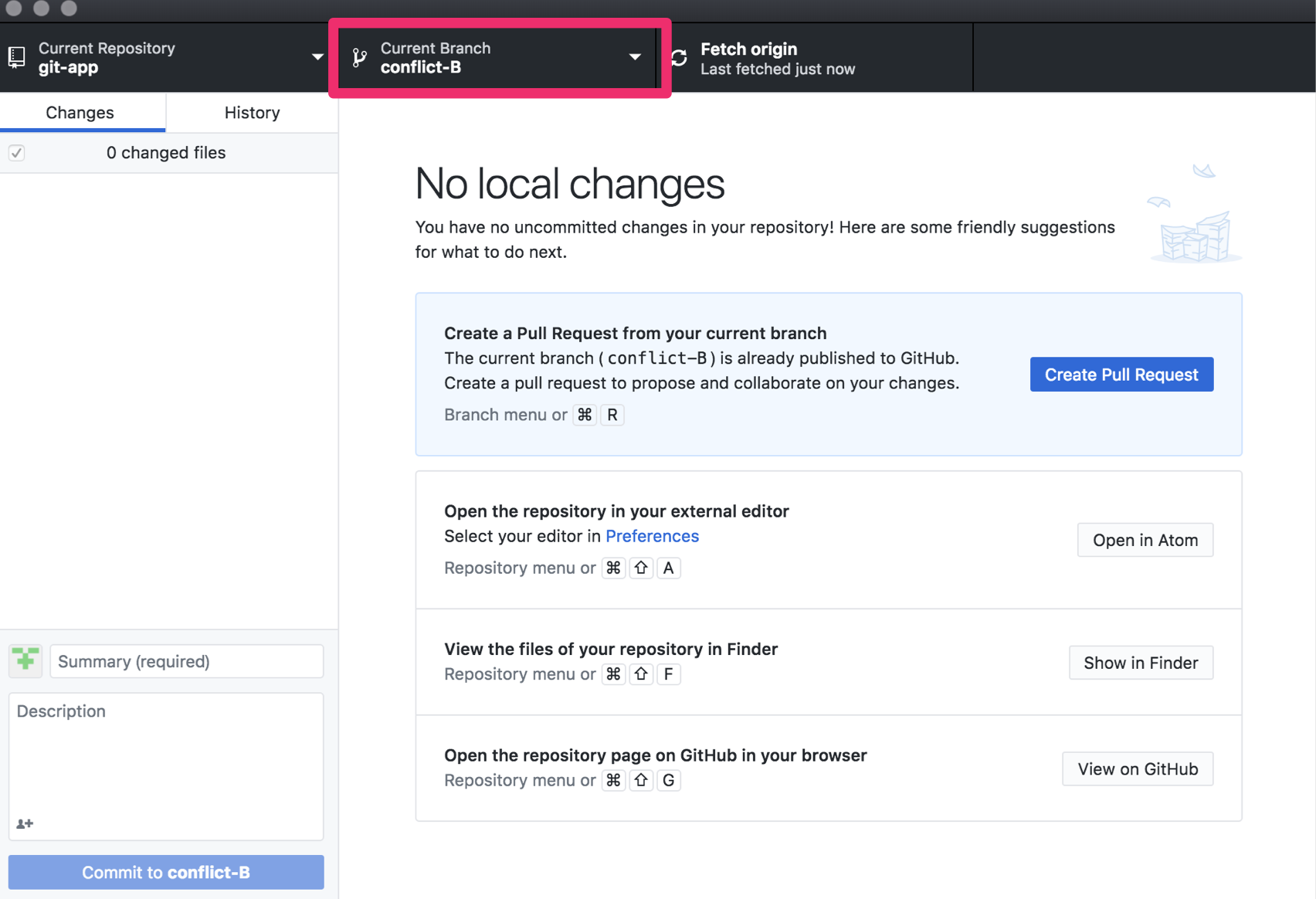Toggle the changed files select-all checkbox

17,153
